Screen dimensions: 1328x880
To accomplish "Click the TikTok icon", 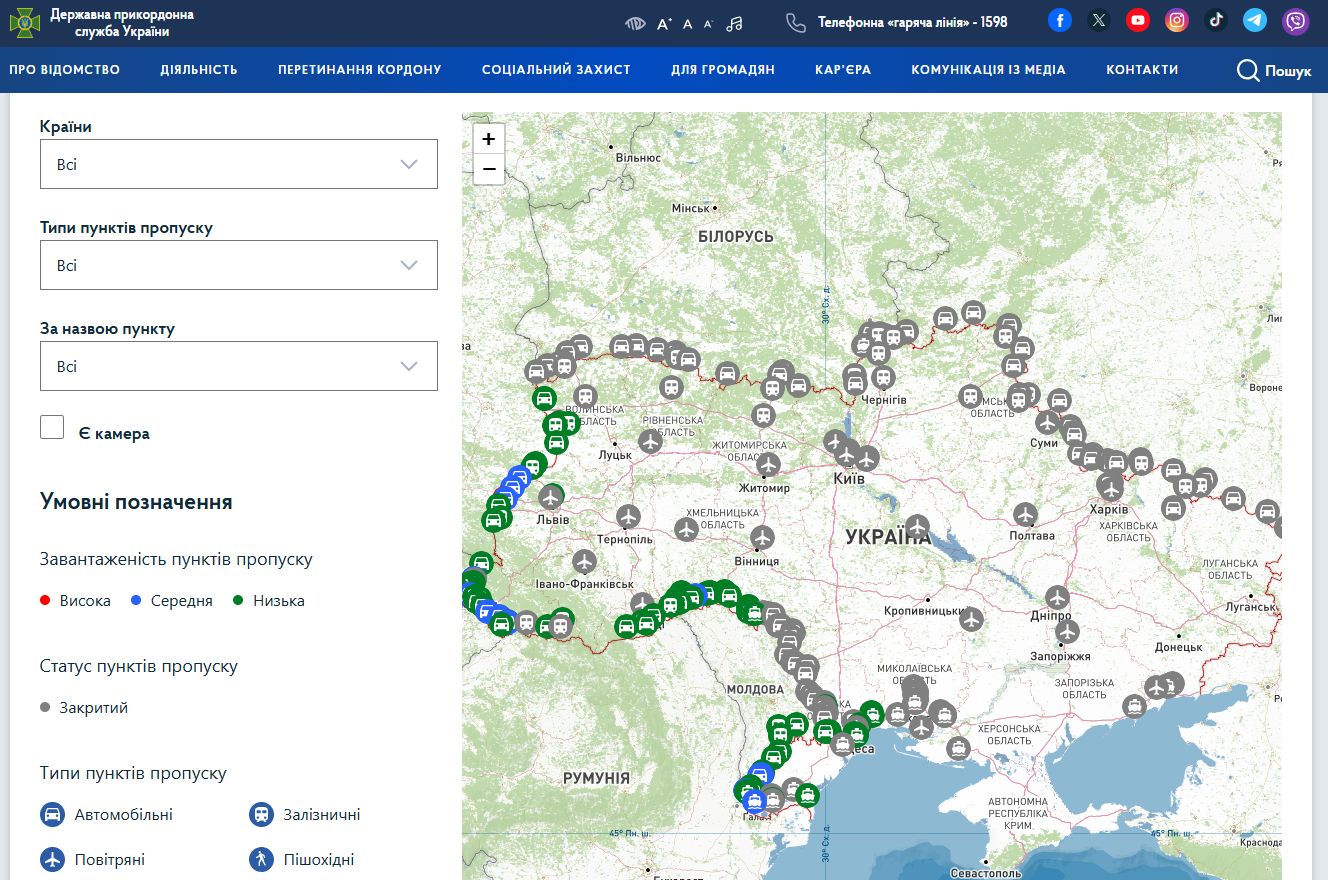I will pyautogui.click(x=1216, y=20).
